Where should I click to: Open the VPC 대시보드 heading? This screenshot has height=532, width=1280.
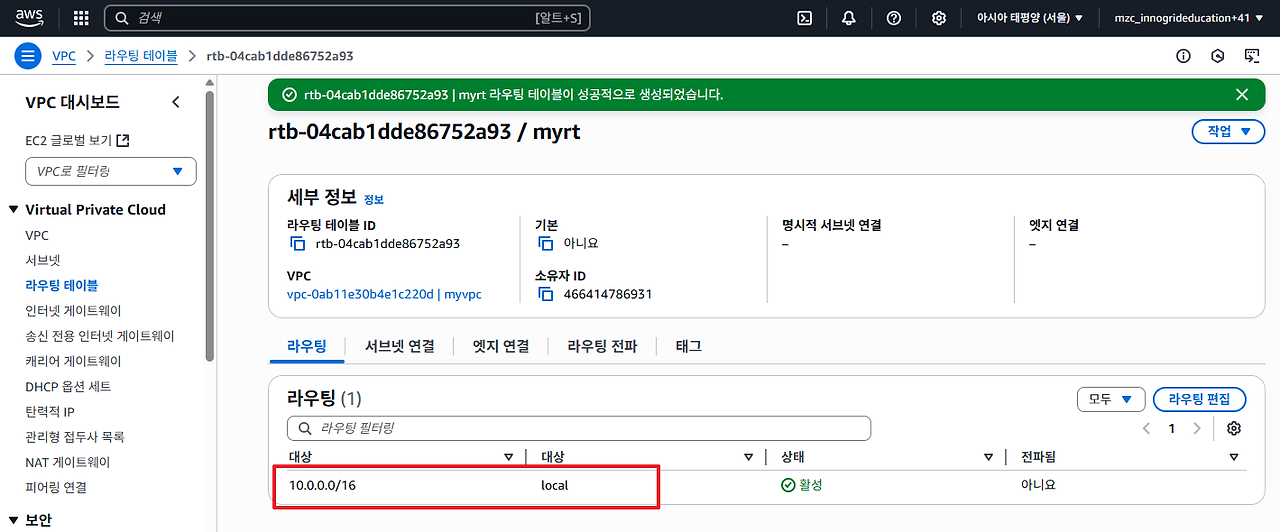[72, 102]
